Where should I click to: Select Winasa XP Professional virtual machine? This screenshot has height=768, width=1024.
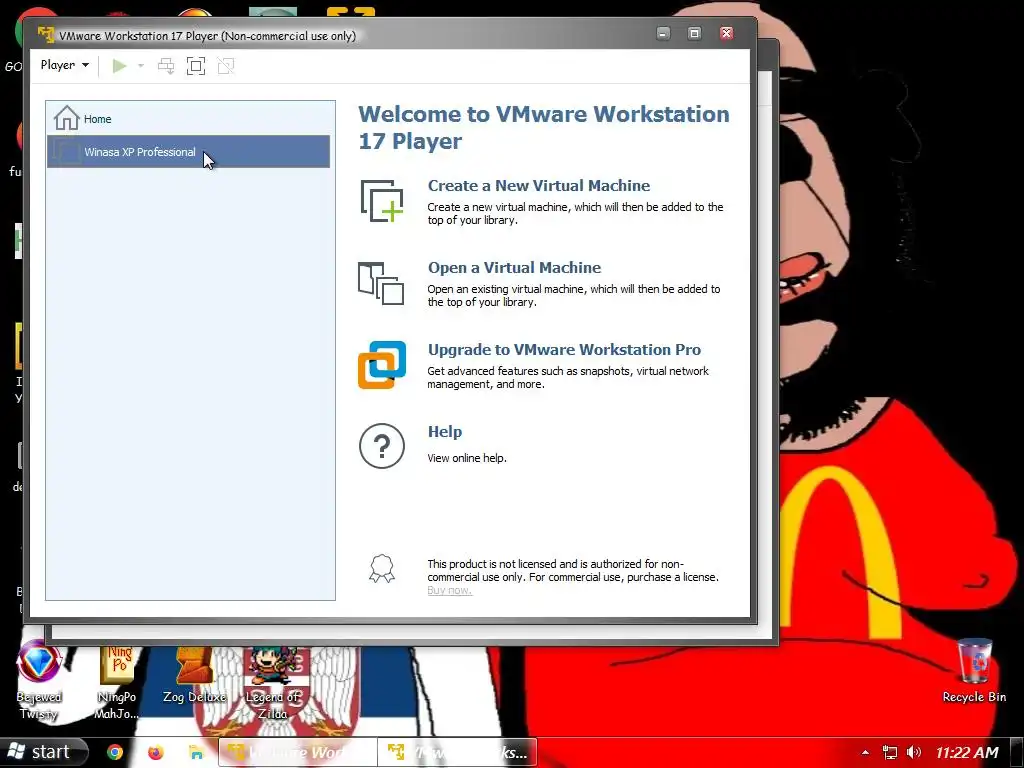(188, 152)
